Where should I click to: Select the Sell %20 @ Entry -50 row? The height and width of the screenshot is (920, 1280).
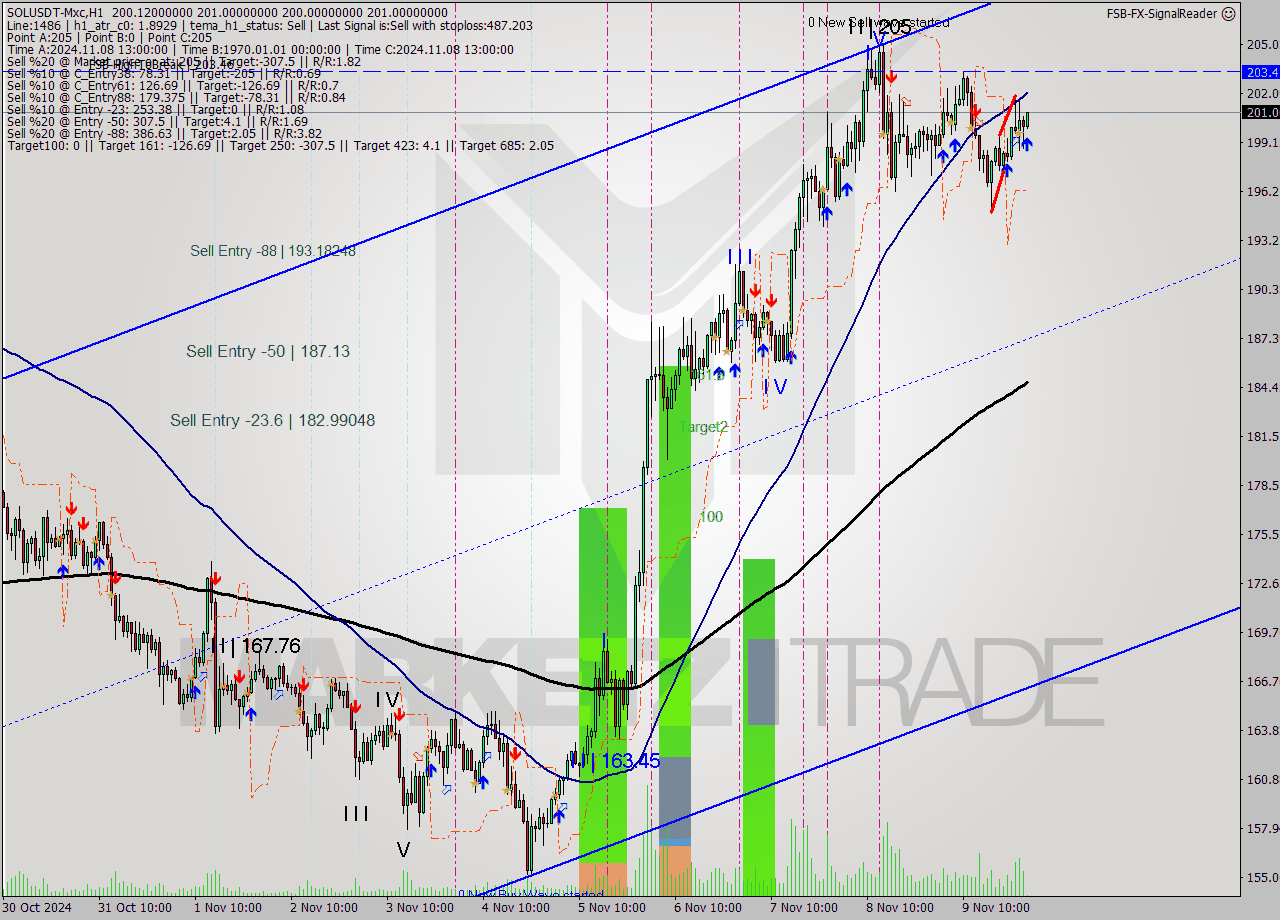tap(157, 121)
